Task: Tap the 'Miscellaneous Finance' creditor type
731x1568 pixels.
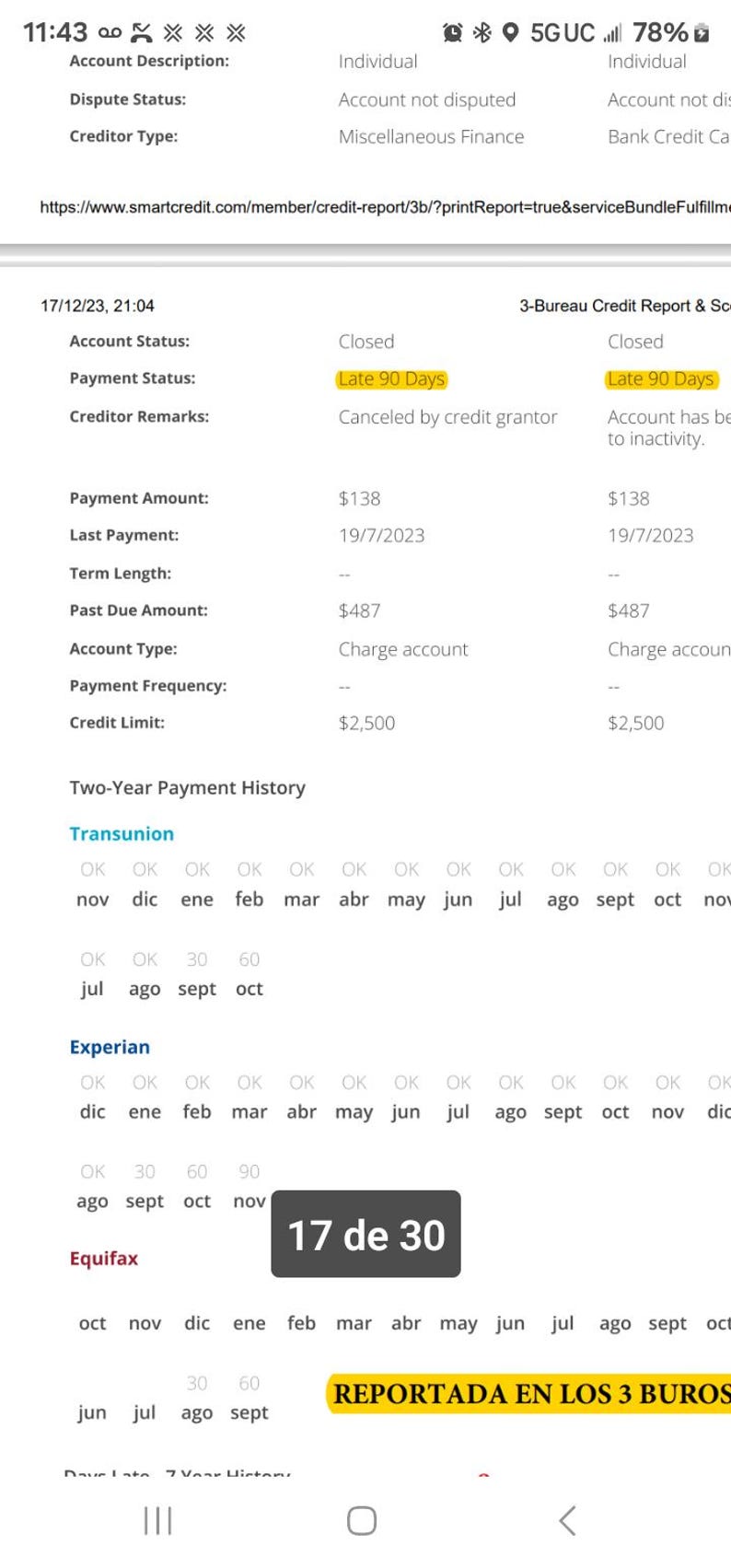Action: [x=431, y=136]
